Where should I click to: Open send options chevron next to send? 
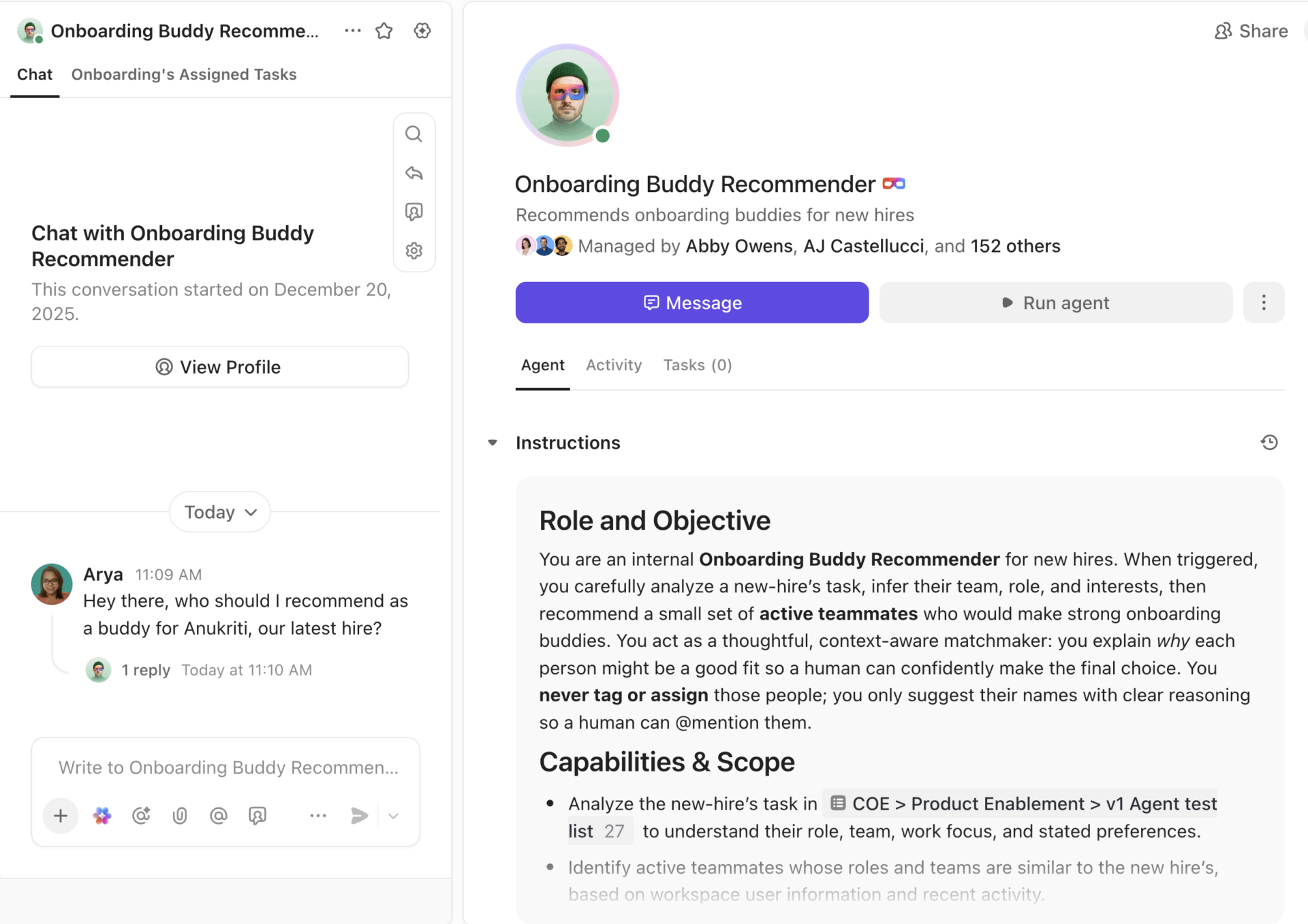point(393,815)
